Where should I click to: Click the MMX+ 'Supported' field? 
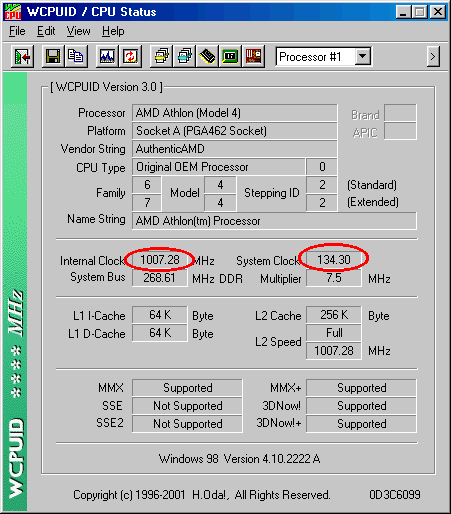point(361,388)
